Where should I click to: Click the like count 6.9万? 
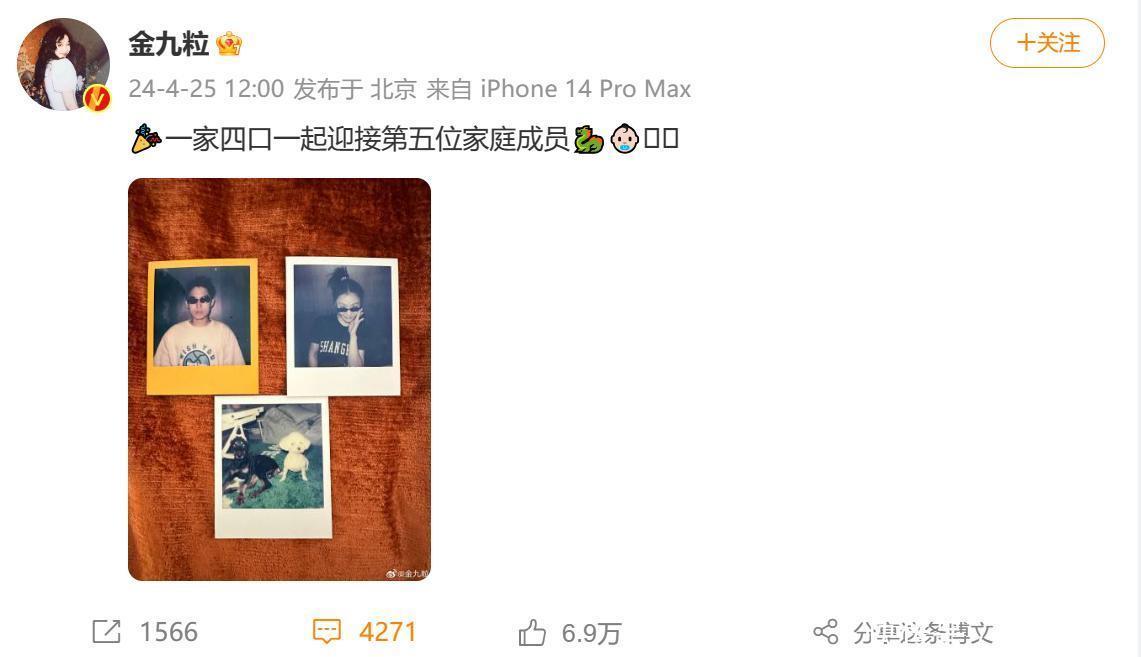592,633
